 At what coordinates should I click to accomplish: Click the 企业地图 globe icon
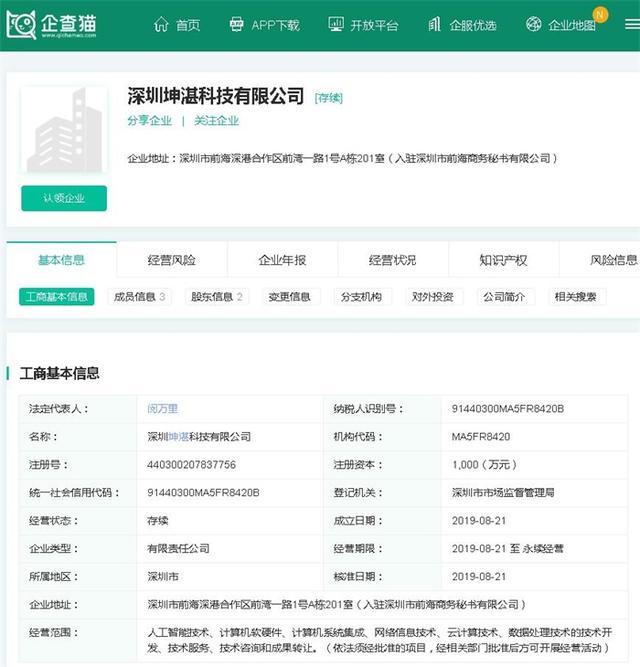(533, 24)
